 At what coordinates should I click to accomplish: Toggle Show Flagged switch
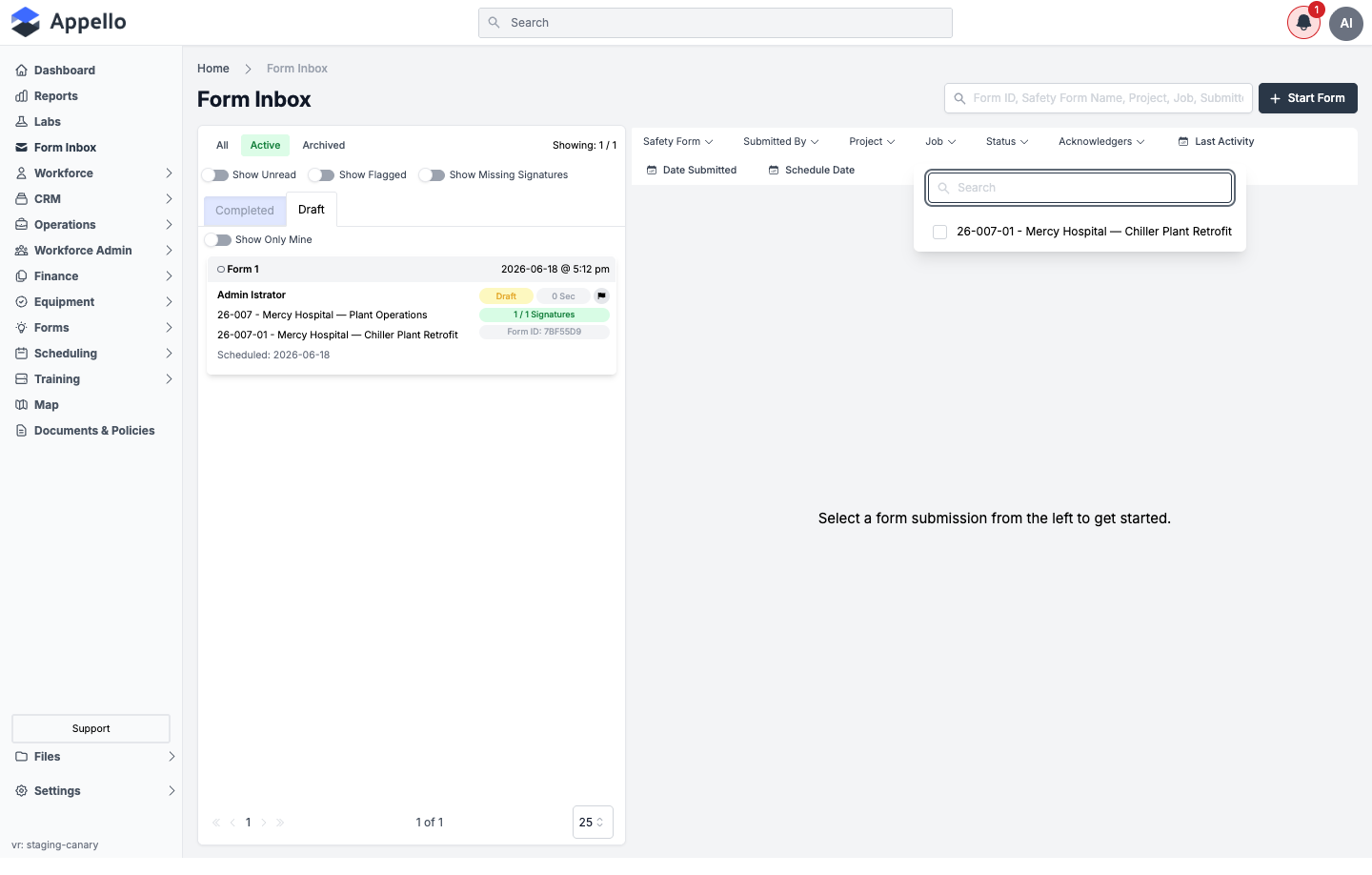322,175
